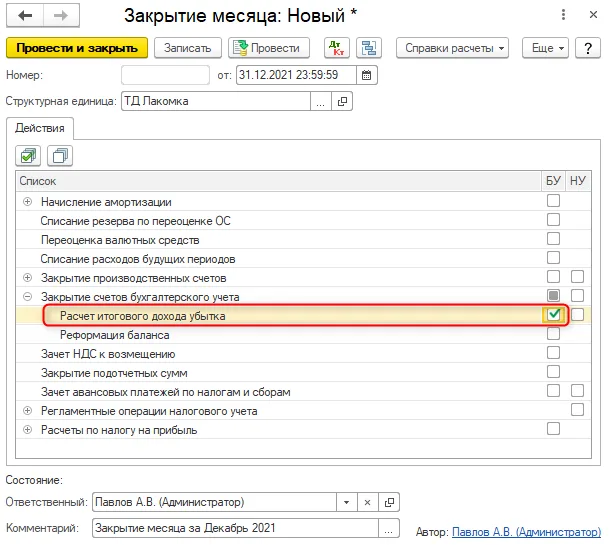
Task: Check all actions with the green checkmarks icon
Action: tap(28, 156)
